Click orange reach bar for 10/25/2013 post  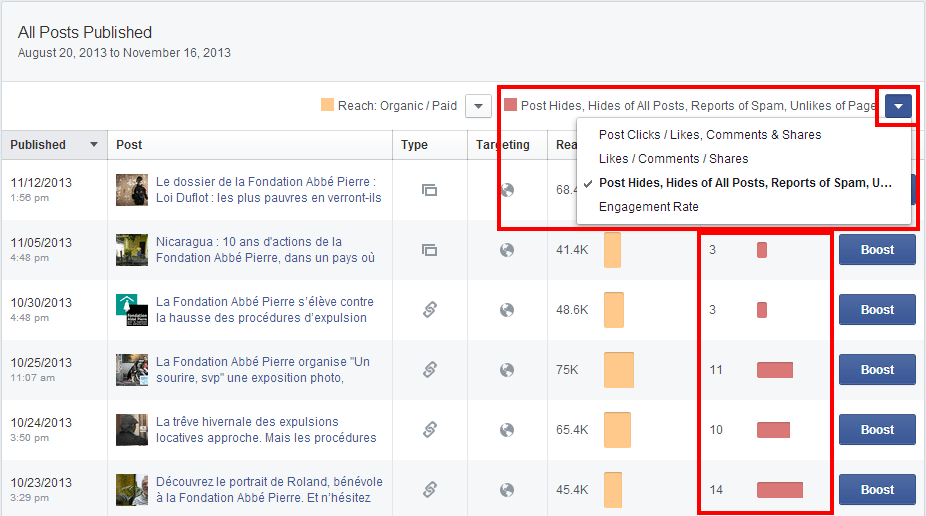pyautogui.click(x=619, y=370)
